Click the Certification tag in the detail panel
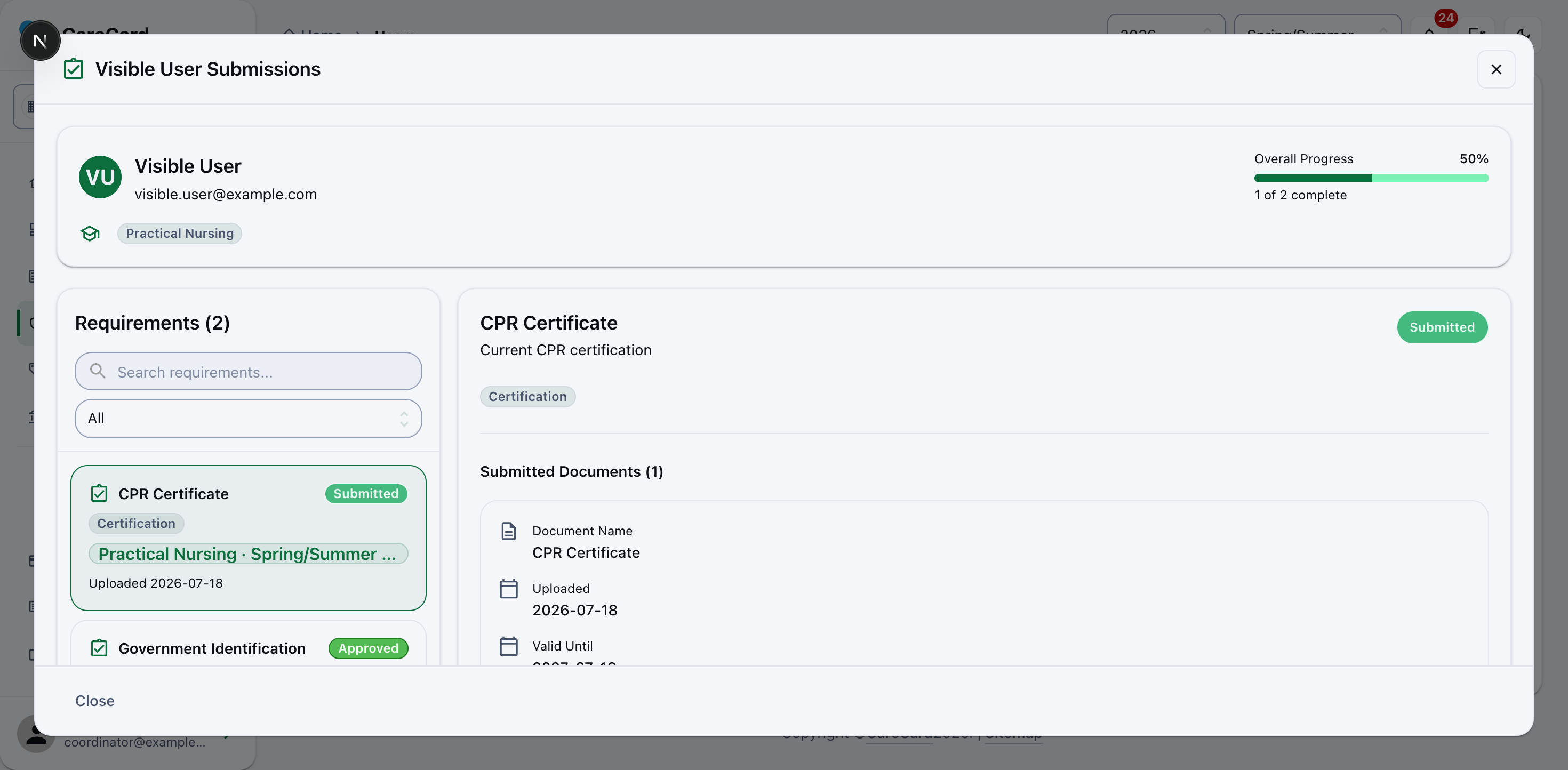The height and width of the screenshot is (770, 1568). pyautogui.click(x=527, y=396)
